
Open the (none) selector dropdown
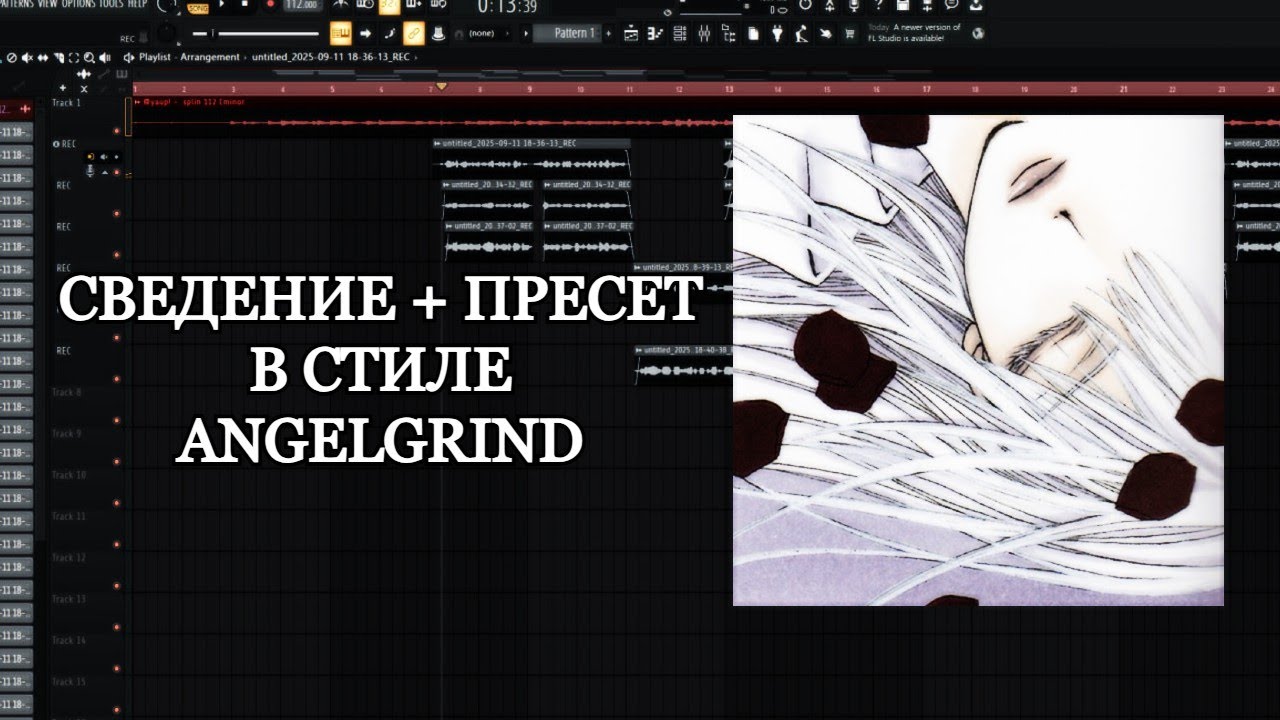(x=482, y=34)
